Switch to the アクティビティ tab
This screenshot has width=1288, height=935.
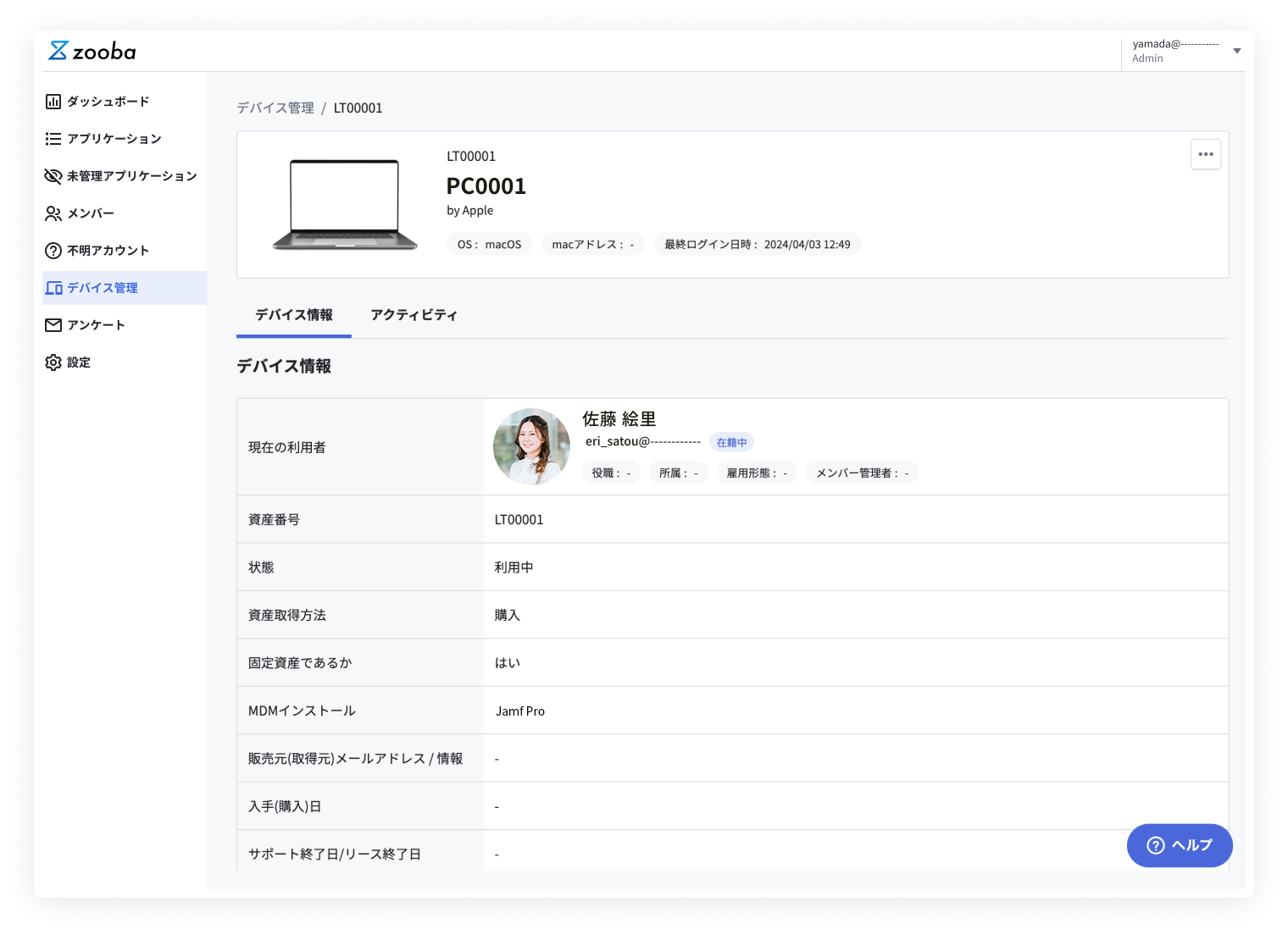[x=414, y=314]
